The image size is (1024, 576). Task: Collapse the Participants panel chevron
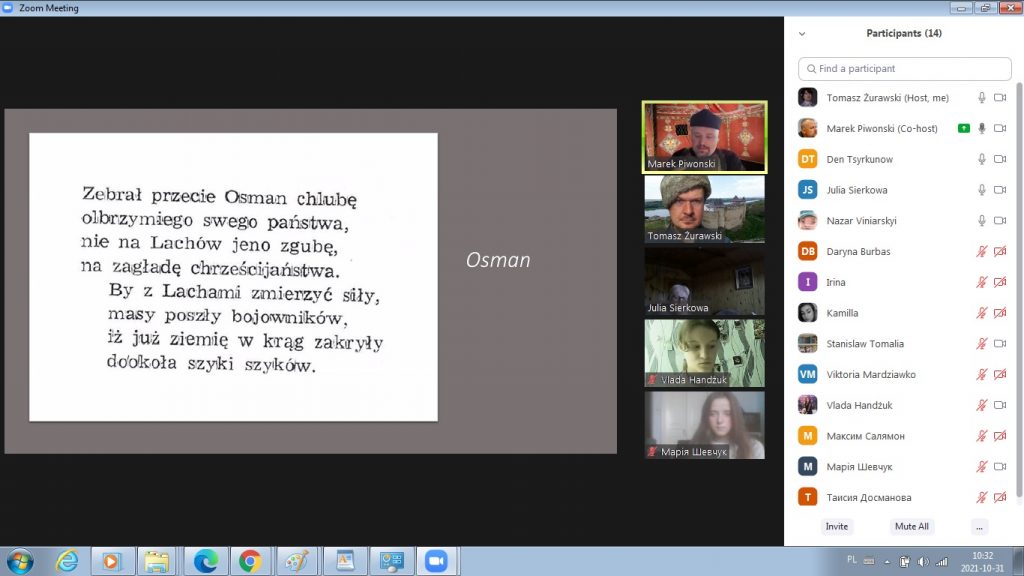[802, 33]
